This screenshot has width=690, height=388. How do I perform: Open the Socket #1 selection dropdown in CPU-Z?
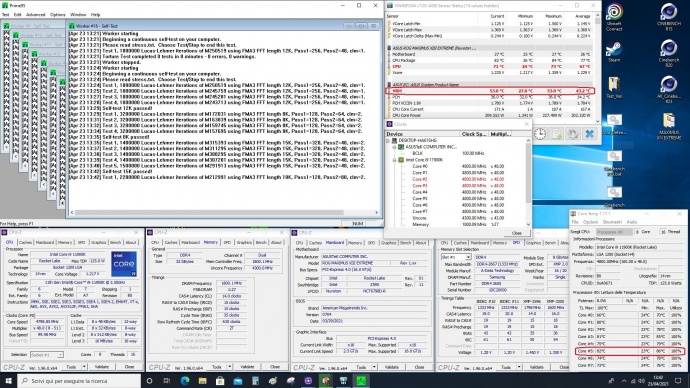[46, 355]
